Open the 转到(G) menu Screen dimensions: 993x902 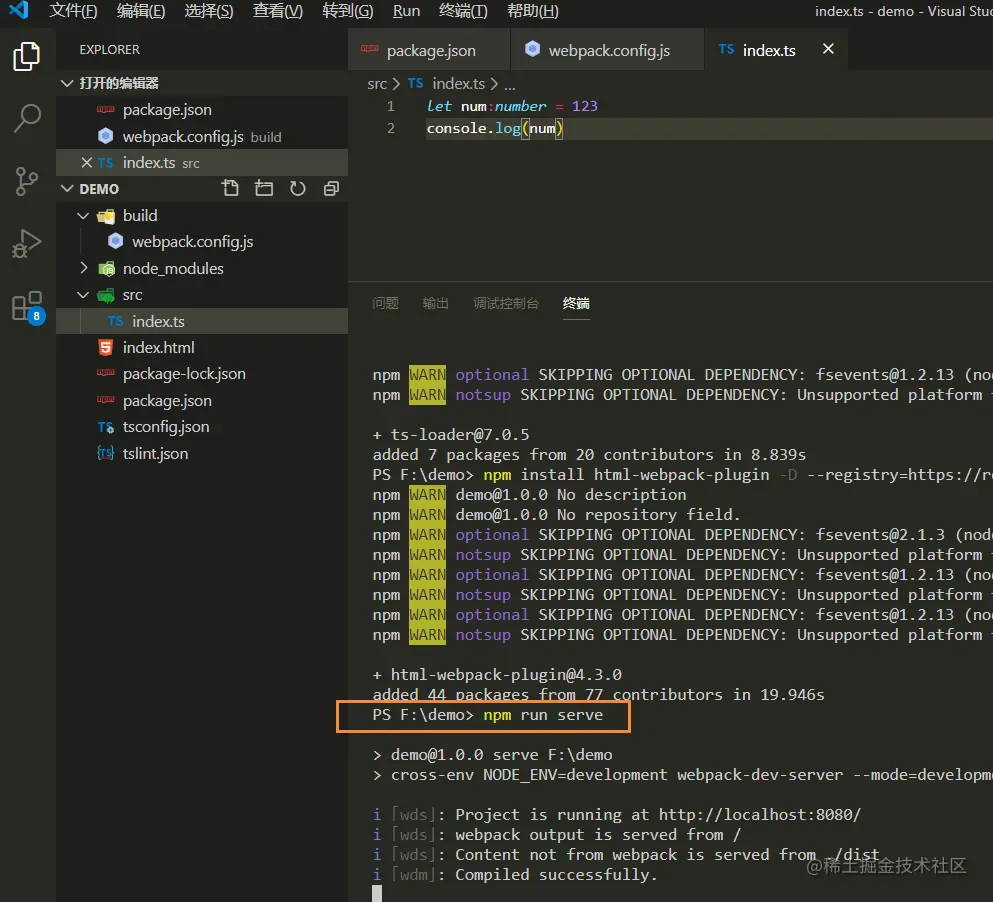coord(348,11)
